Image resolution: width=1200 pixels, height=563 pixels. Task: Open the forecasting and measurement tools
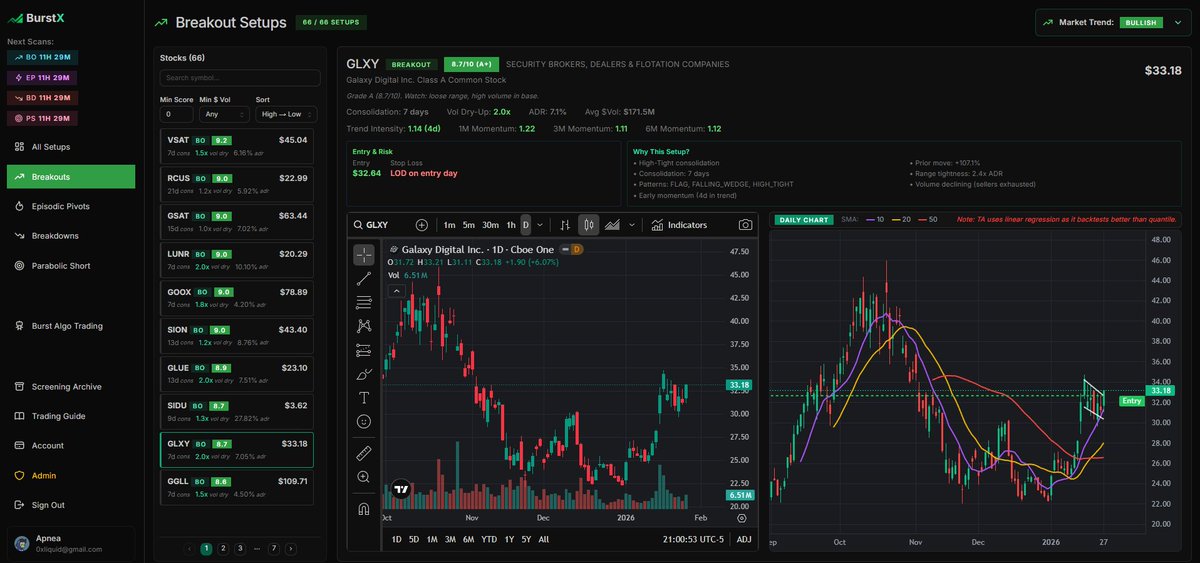coord(364,350)
